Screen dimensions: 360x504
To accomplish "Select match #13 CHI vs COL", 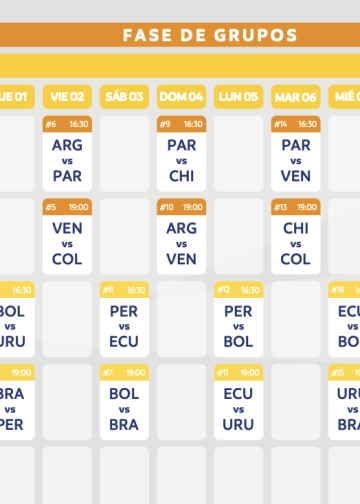I will click(296, 236).
